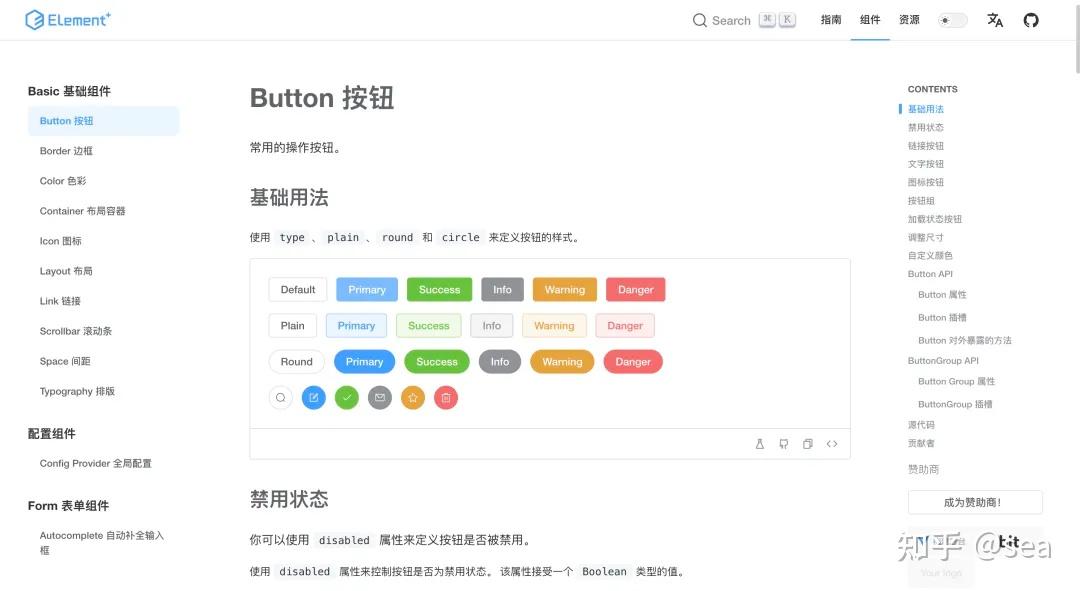Click the plain Info button

click(492, 326)
